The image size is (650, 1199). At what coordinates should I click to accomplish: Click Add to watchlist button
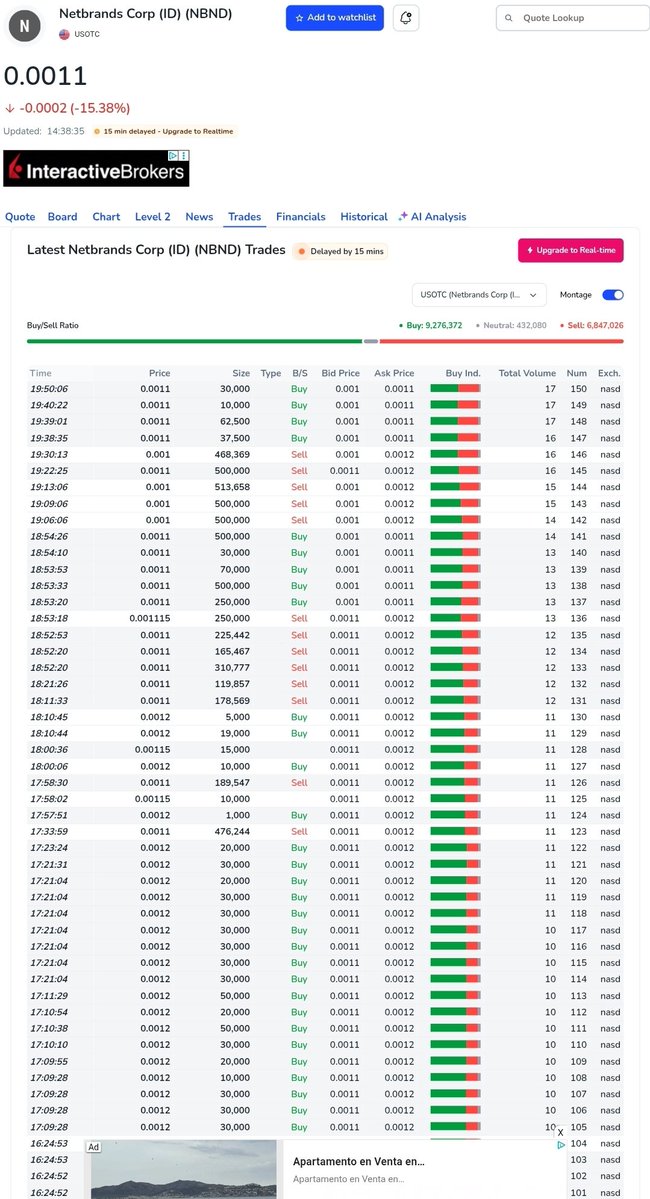pyautogui.click(x=335, y=18)
